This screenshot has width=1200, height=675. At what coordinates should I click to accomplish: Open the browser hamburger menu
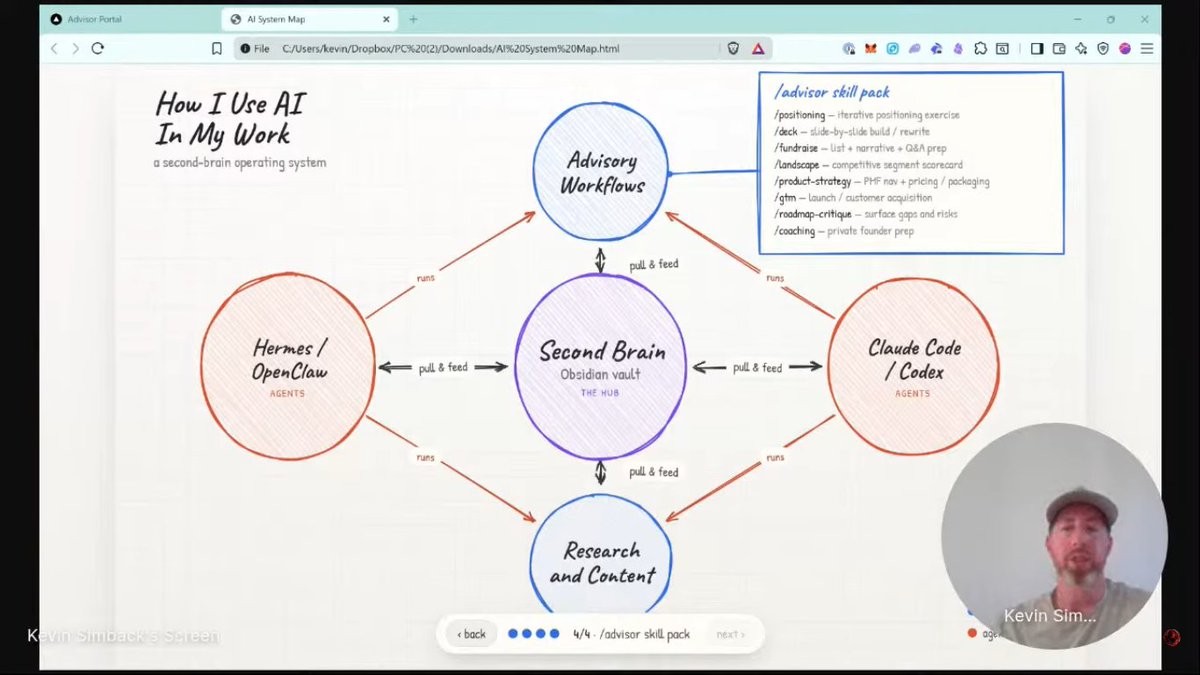tap(1147, 48)
